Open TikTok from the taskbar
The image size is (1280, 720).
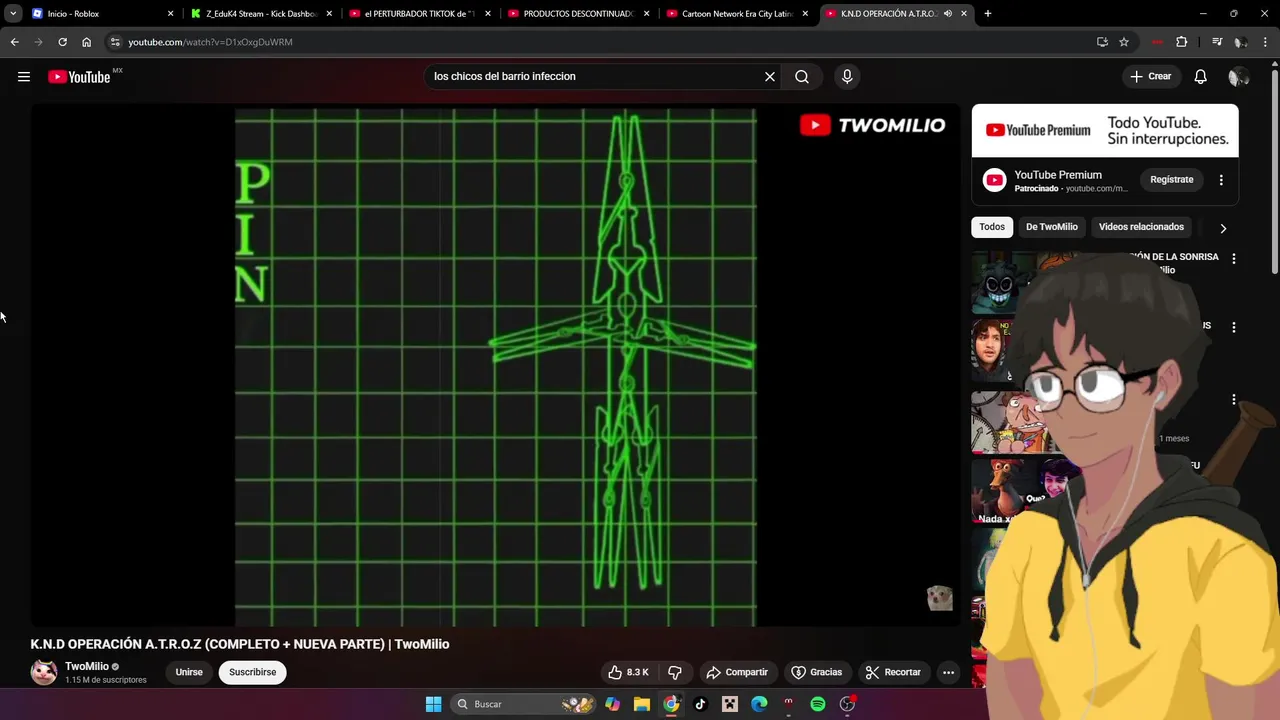pos(700,704)
